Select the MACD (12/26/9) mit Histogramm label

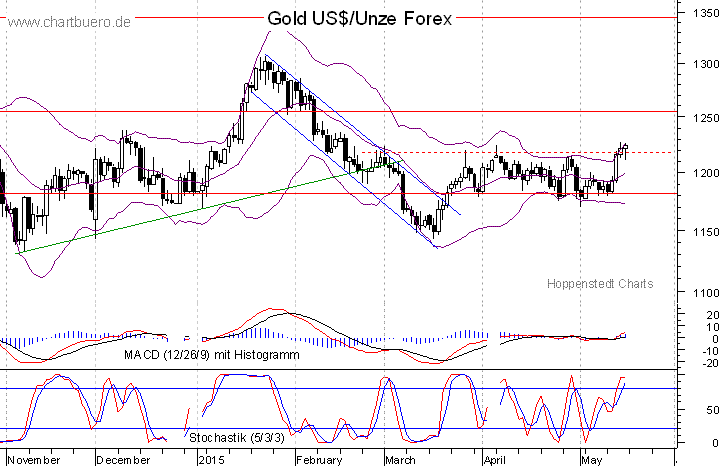tap(211, 355)
